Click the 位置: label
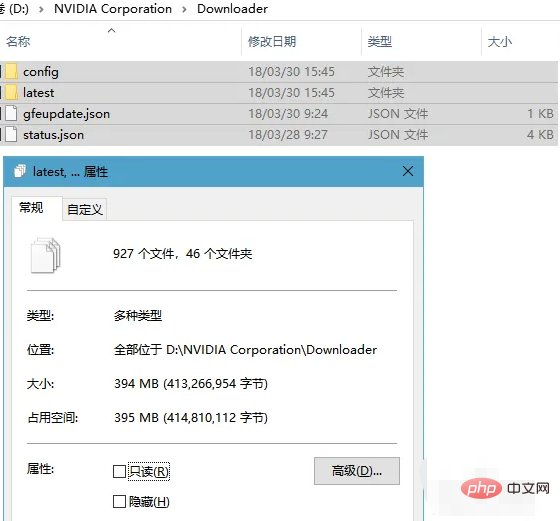The width and height of the screenshot is (560, 521). point(40,350)
